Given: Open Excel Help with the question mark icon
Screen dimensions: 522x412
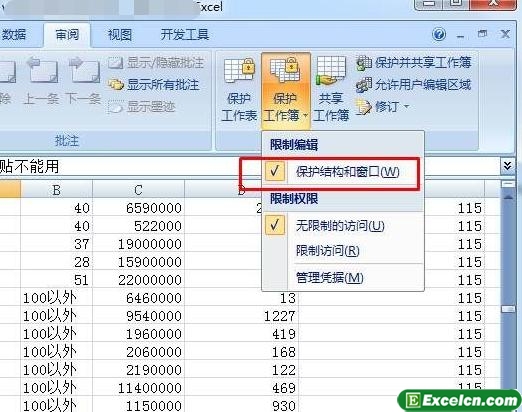Looking at the screenshot, I should [439, 34].
